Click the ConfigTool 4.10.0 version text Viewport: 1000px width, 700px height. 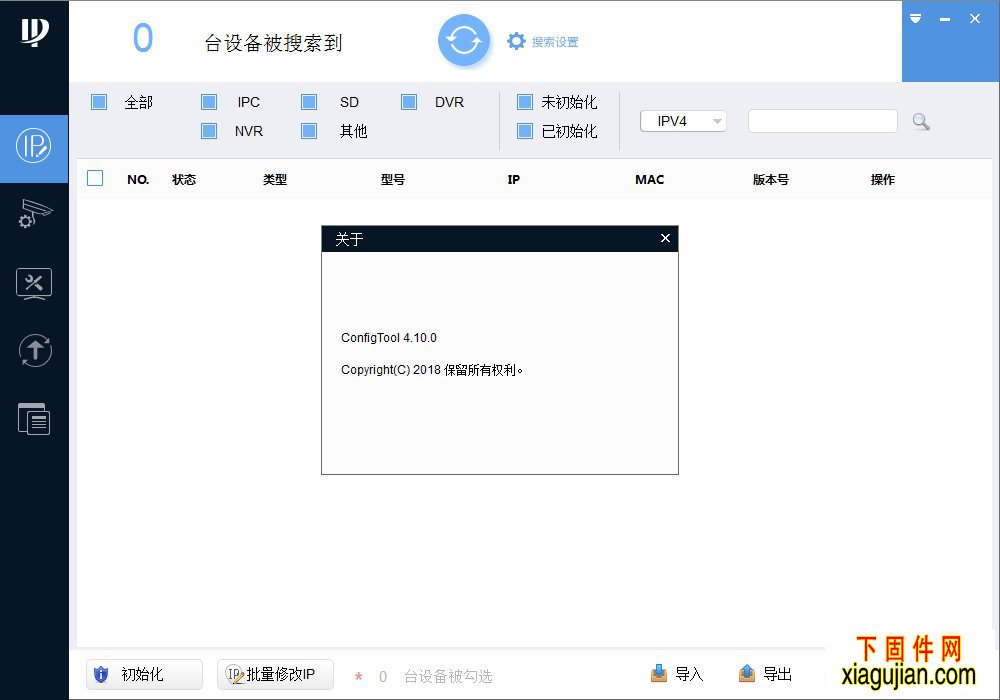point(388,338)
